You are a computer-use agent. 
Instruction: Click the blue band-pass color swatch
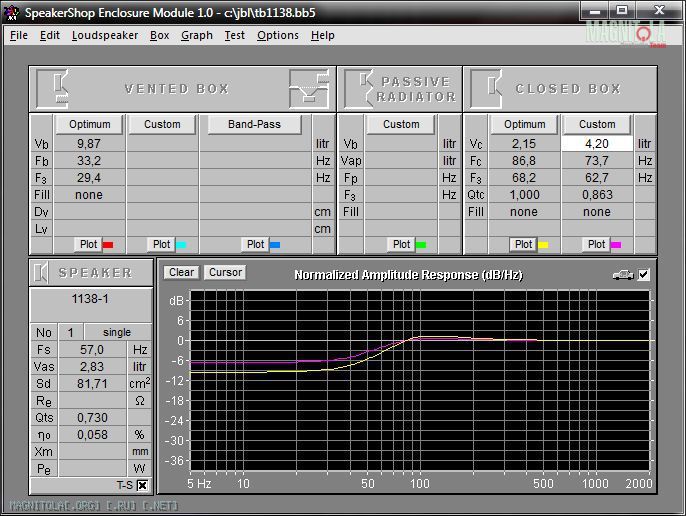click(275, 245)
